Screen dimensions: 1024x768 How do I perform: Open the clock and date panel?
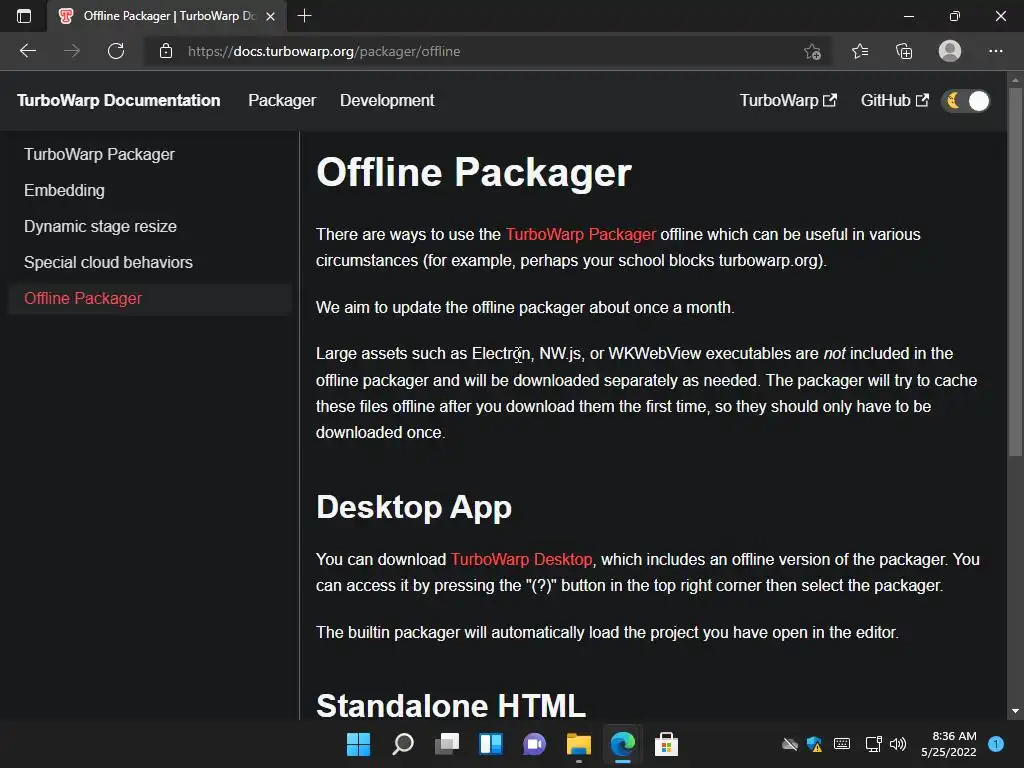(x=948, y=744)
